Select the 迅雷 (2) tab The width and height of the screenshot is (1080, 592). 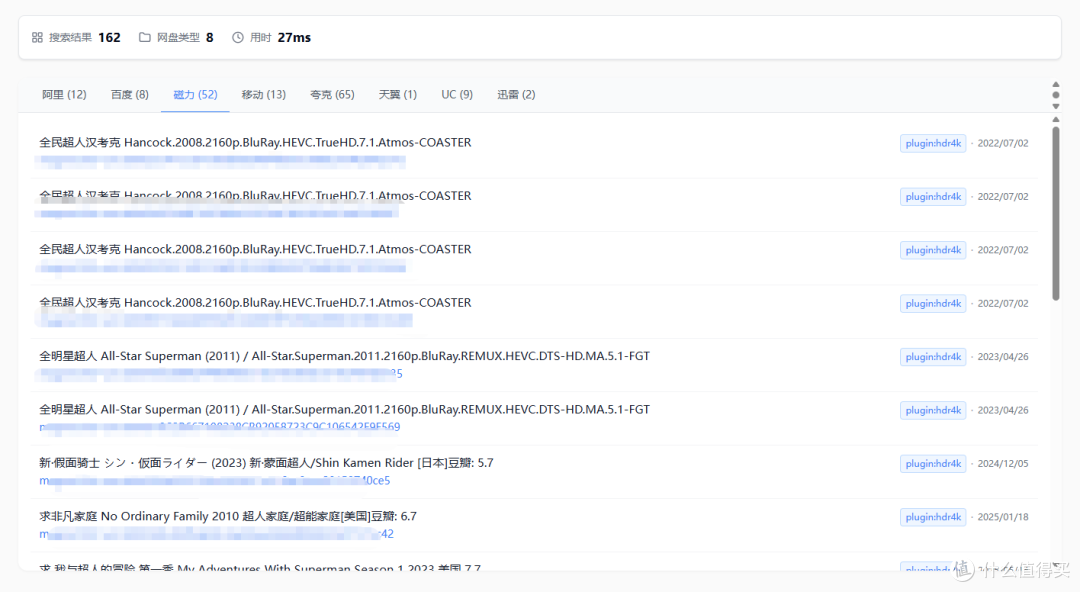[x=516, y=94]
